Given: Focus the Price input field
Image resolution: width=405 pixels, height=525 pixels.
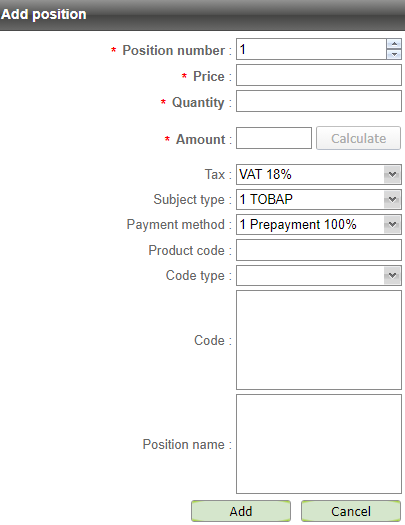Looking at the screenshot, I should 319,75.
